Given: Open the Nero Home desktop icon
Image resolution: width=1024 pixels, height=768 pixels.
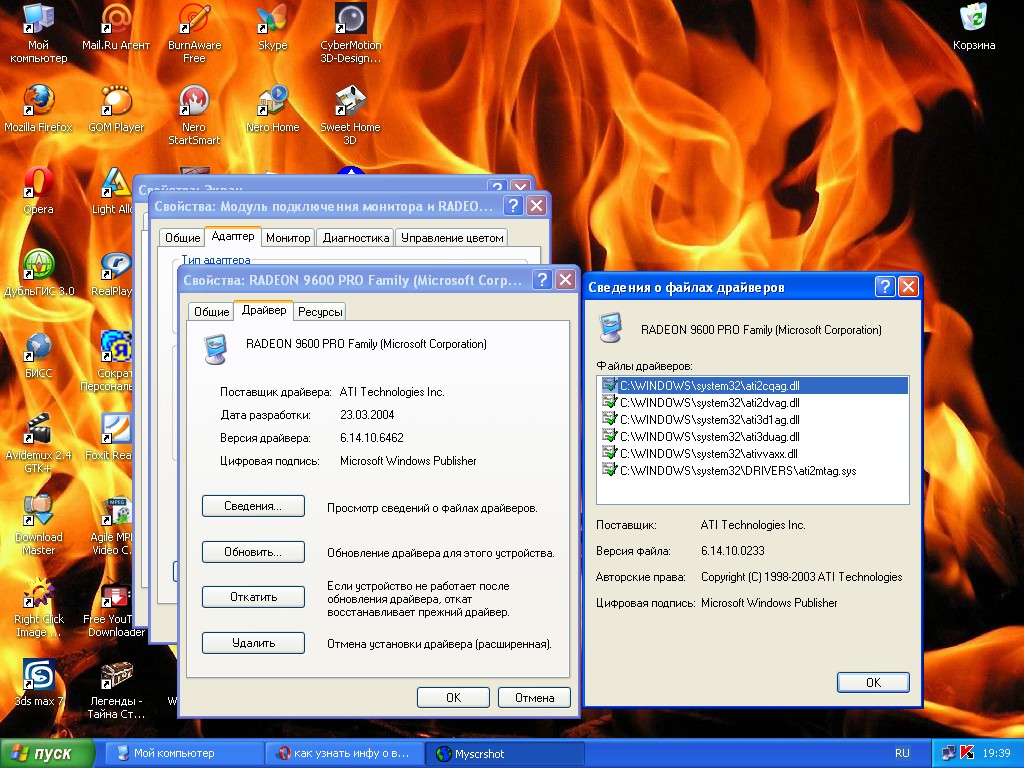Looking at the screenshot, I should 272,109.
